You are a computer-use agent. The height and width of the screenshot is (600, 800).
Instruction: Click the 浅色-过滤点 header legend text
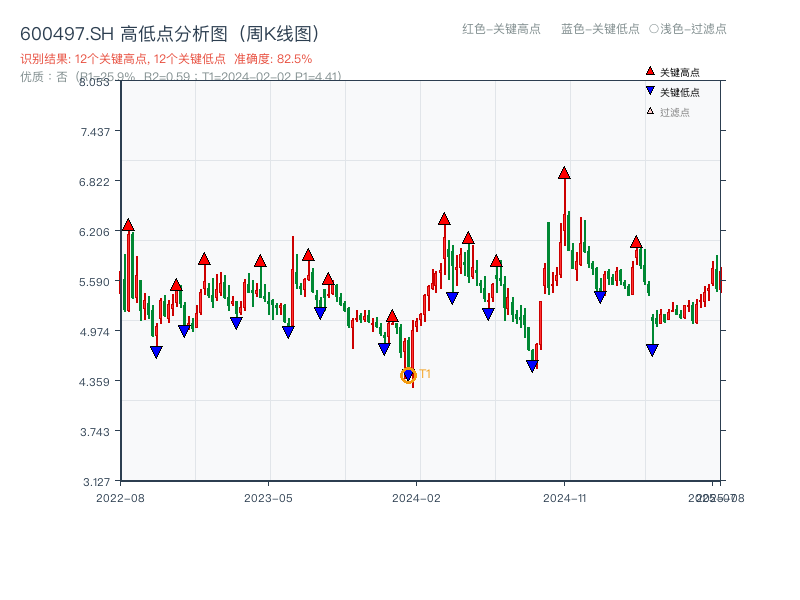click(688, 29)
